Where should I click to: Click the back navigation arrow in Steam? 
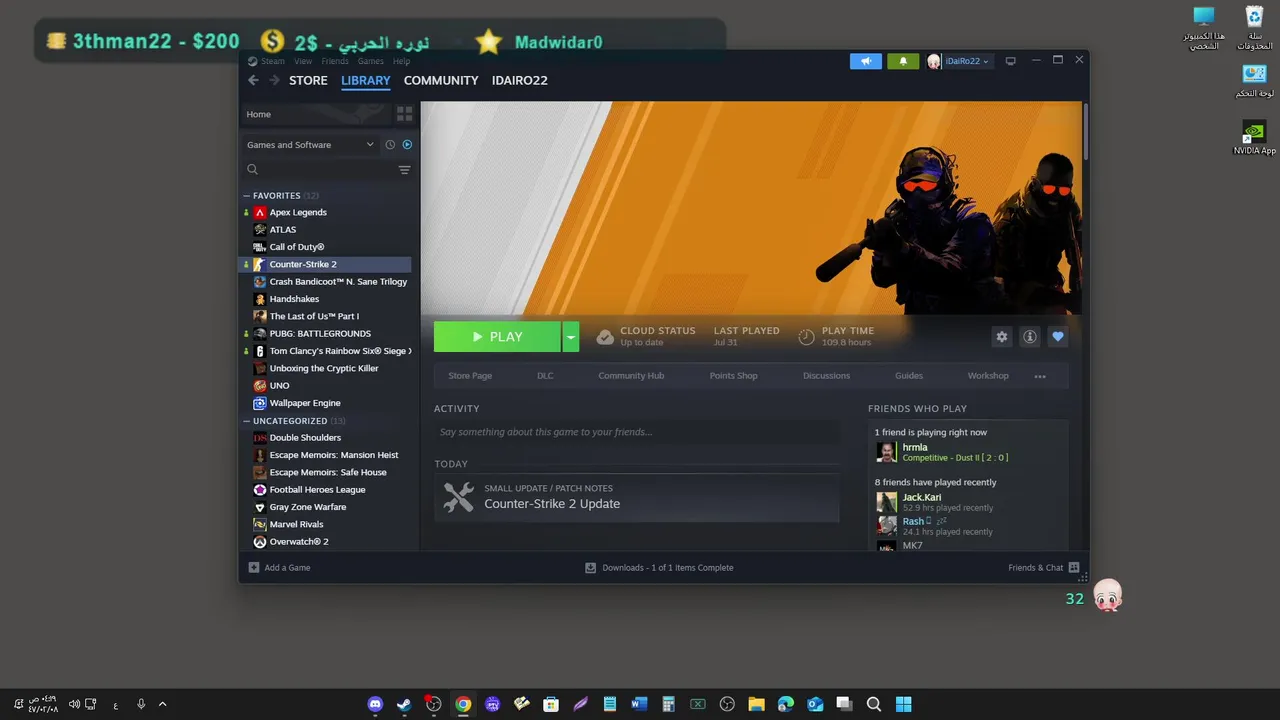pyautogui.click(x=253, y=80)
